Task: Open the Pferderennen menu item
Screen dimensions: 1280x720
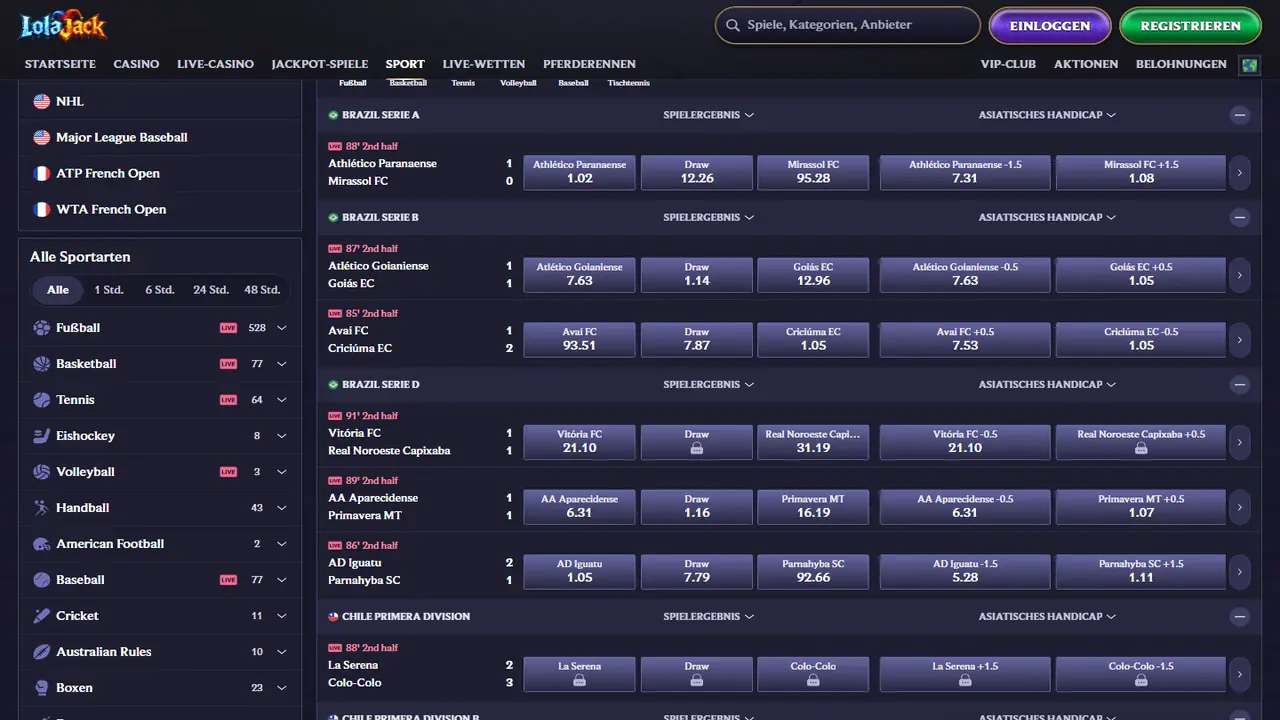Action: pyautogui.click(x=590, y=64)
